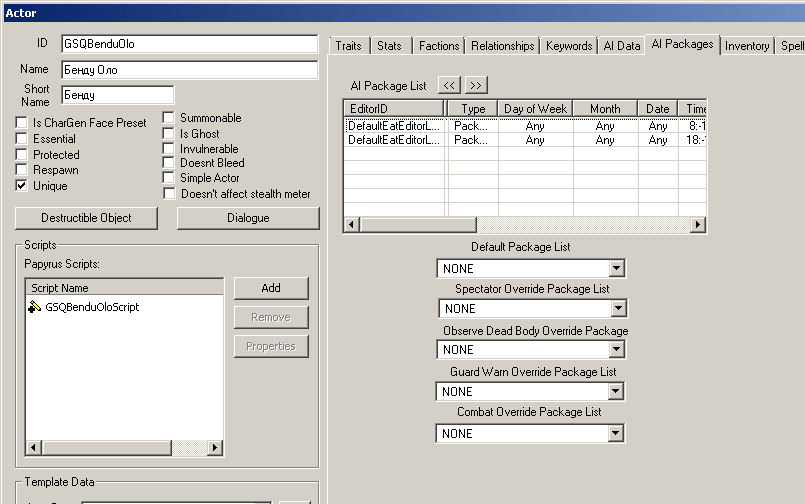Tick the Respawn checkbox
This screenshot has width=805, height=504.
coord(22,170)
